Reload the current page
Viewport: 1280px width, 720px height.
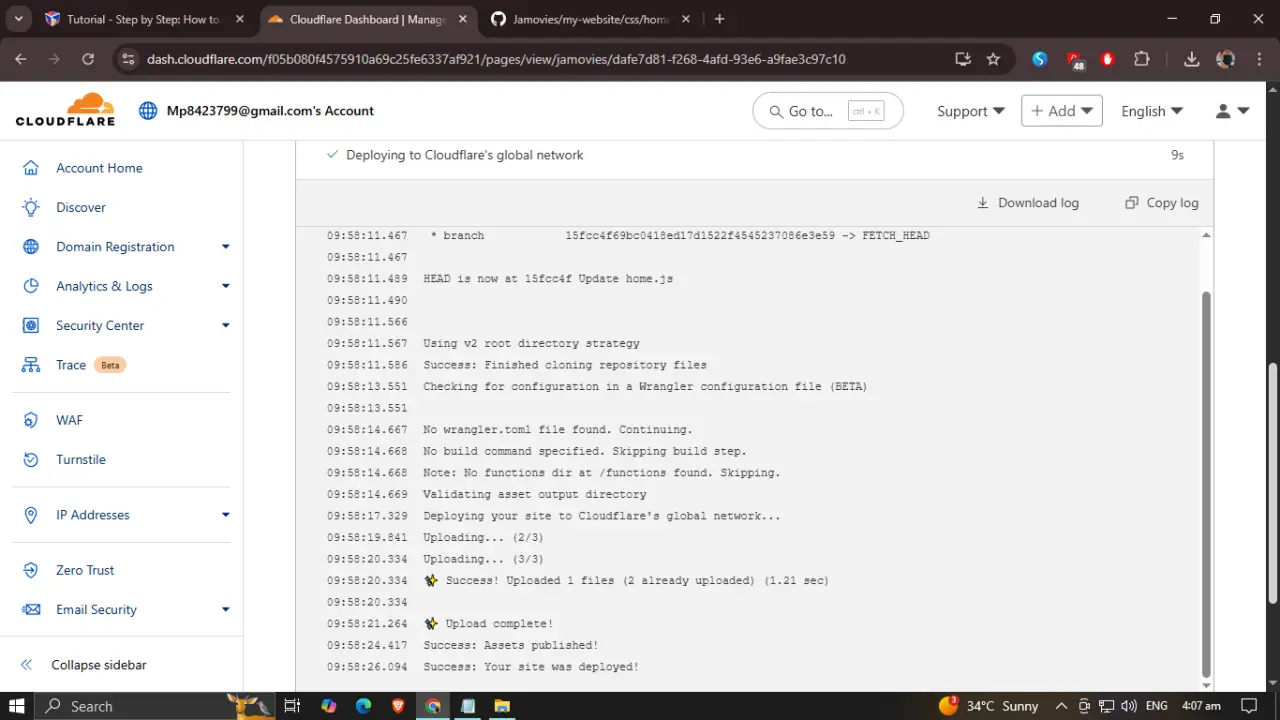click(88, 59)
